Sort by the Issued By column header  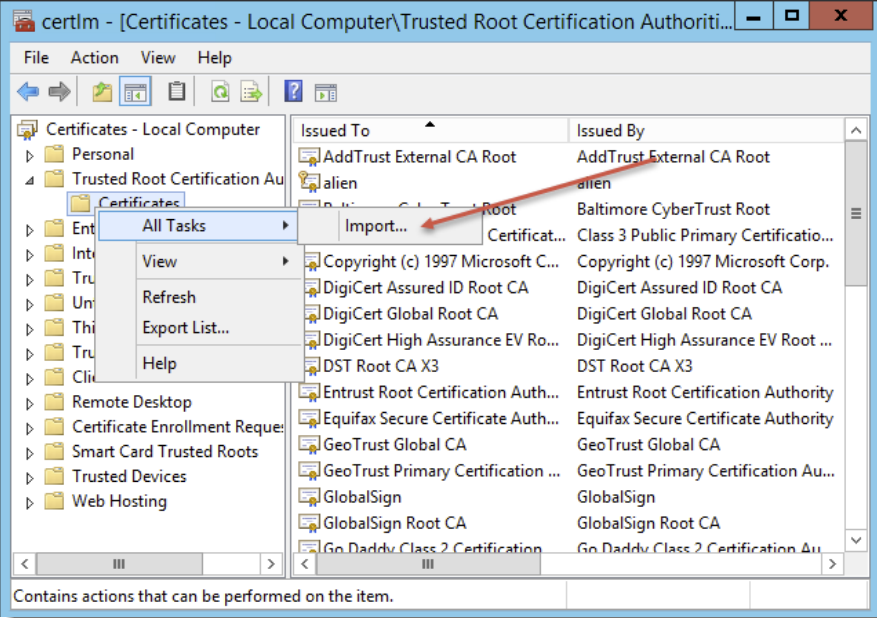tap(706, 130)
